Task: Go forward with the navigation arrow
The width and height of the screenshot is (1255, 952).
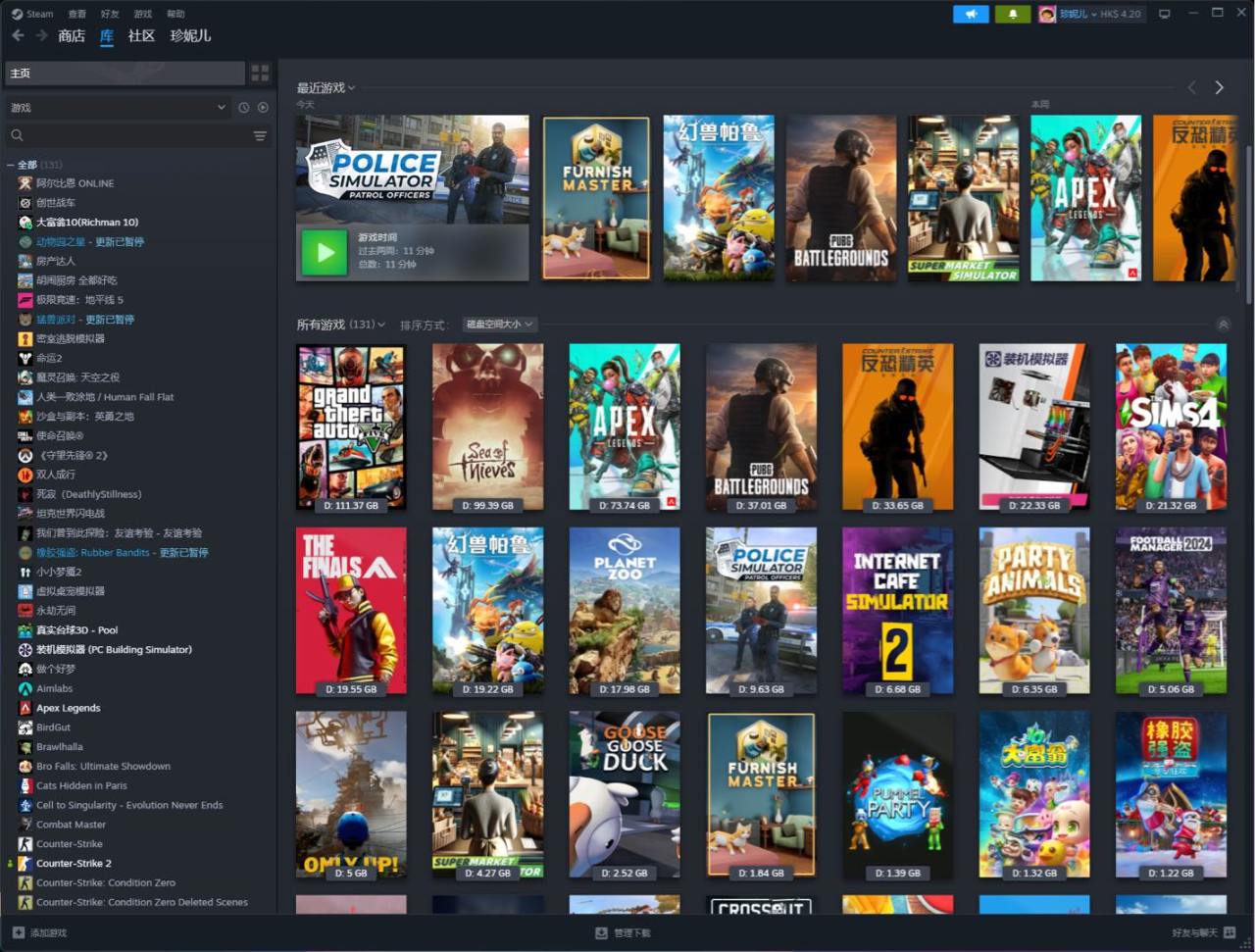Action: [x=41, y=35]
